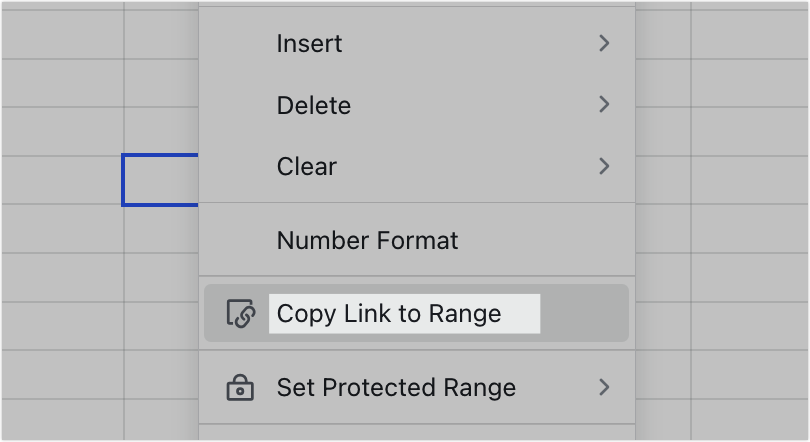Expand the chevron arrow beside Insert
This screenshot has width=810, height=442.
(604, 43)
